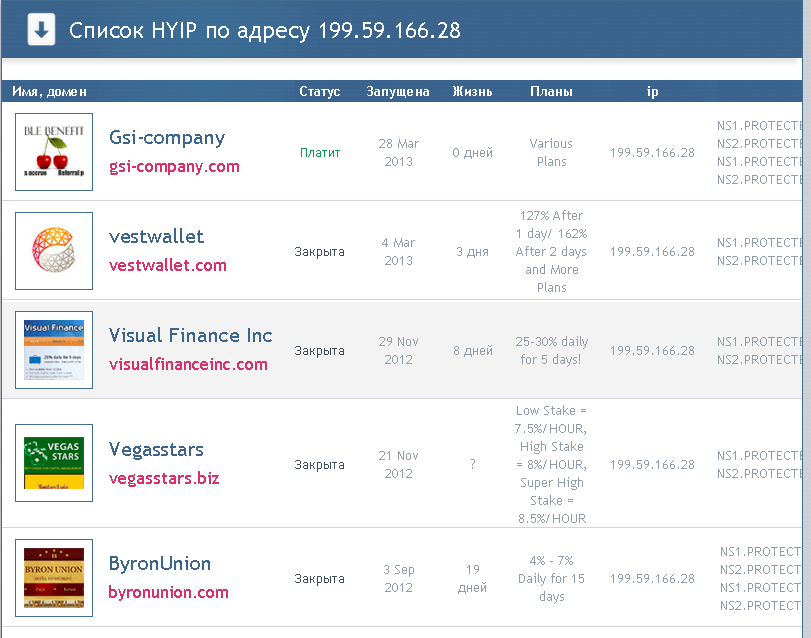
Task: Visit the vegasstars.biz domain link
Action: coord(164,478)
